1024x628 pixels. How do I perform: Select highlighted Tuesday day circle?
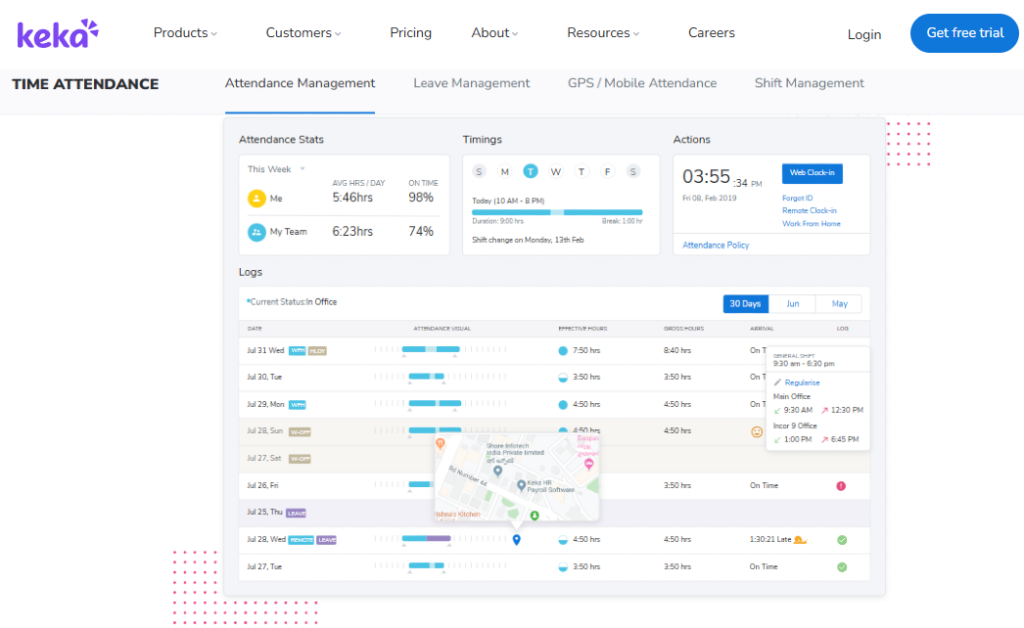click(x=530, y=172)
